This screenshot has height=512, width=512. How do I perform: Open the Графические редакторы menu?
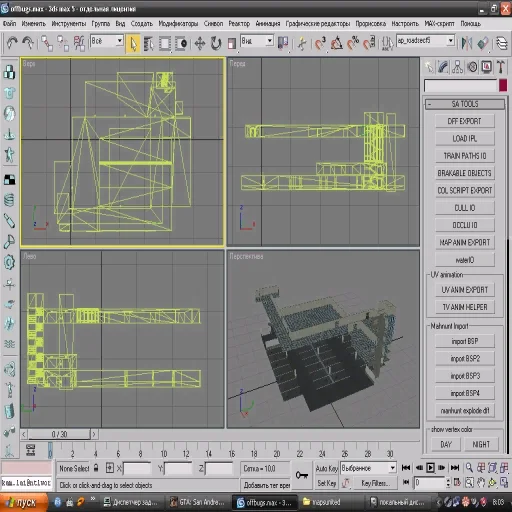(x=318, y=24)
